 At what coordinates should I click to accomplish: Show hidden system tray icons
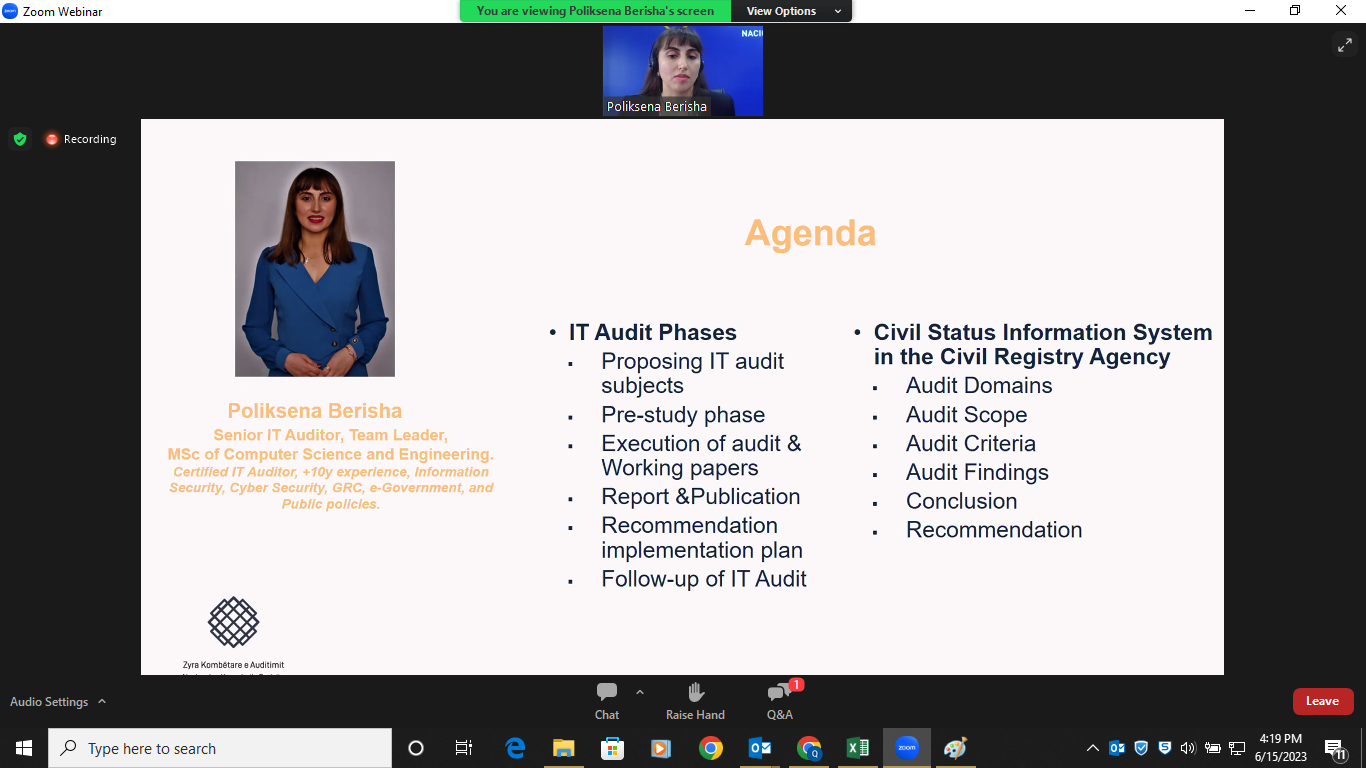point(1093,748)
